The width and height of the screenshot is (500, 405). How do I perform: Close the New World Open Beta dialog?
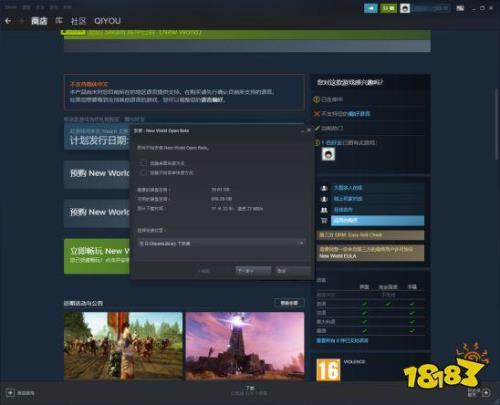pos(309,130)
